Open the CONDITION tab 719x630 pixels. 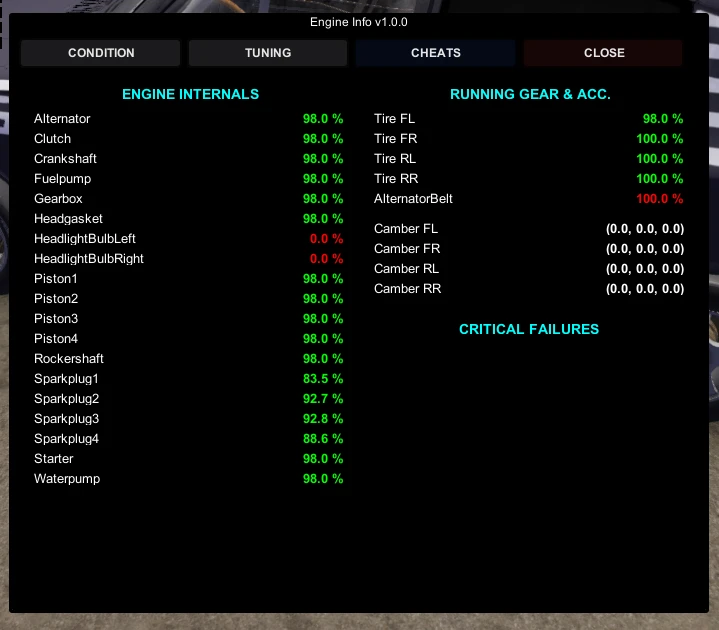click(100, 53)
